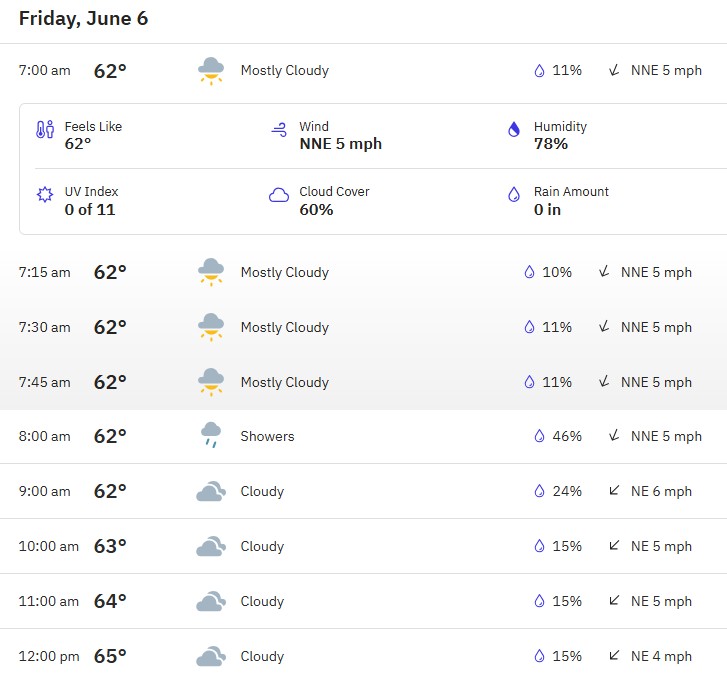
Task: Expand the 9:00 am Cloudy row
Action: (364, 491)
